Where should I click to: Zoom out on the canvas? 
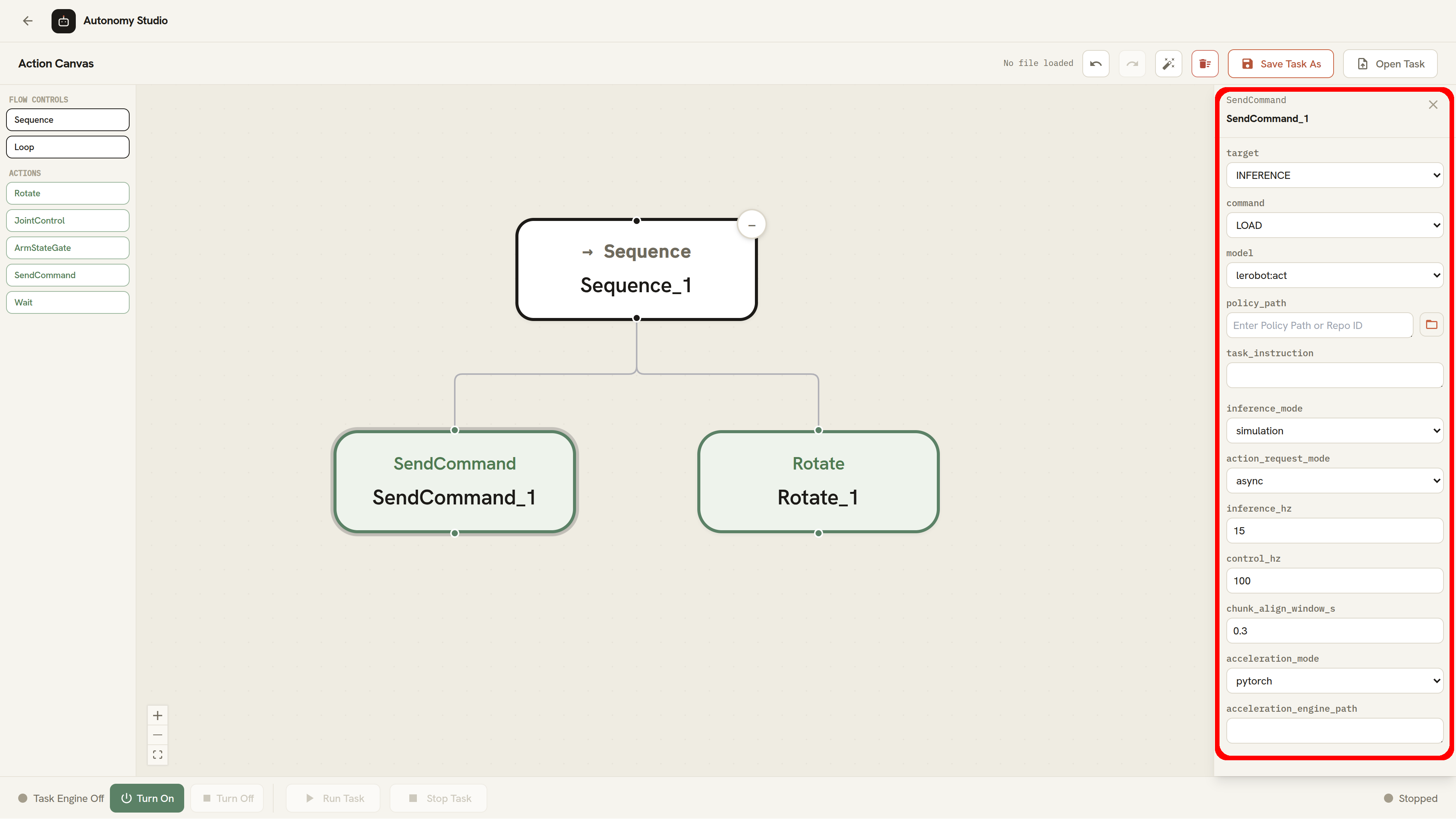[x=158, y=735]
